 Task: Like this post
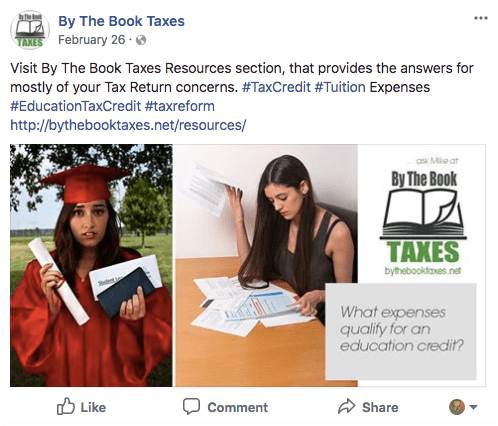[x=81, y=407]
